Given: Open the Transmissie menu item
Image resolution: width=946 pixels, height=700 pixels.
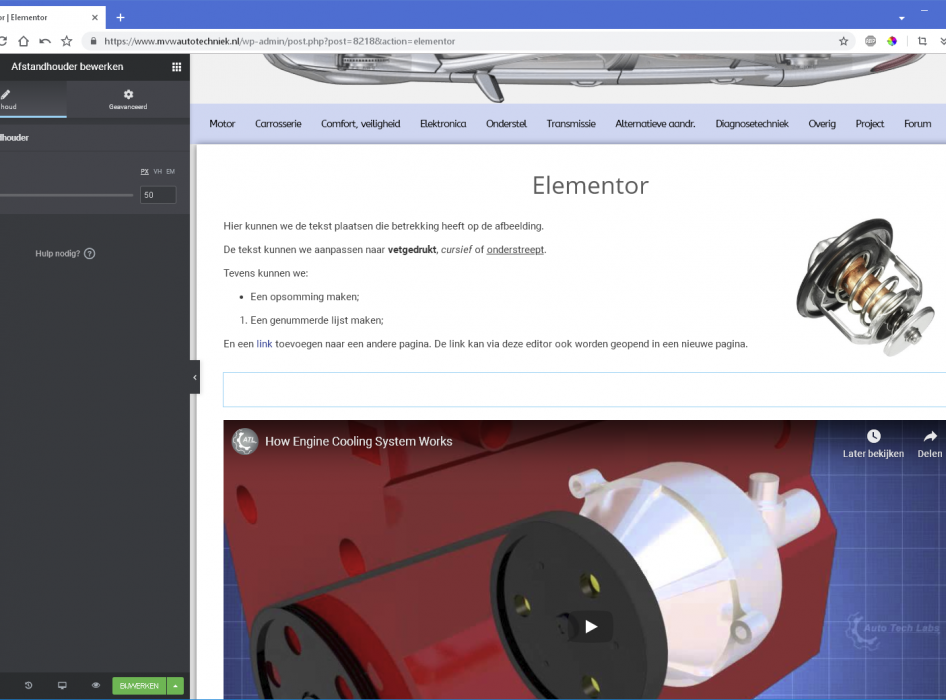Looking at the screenshot, I should 571,124.
